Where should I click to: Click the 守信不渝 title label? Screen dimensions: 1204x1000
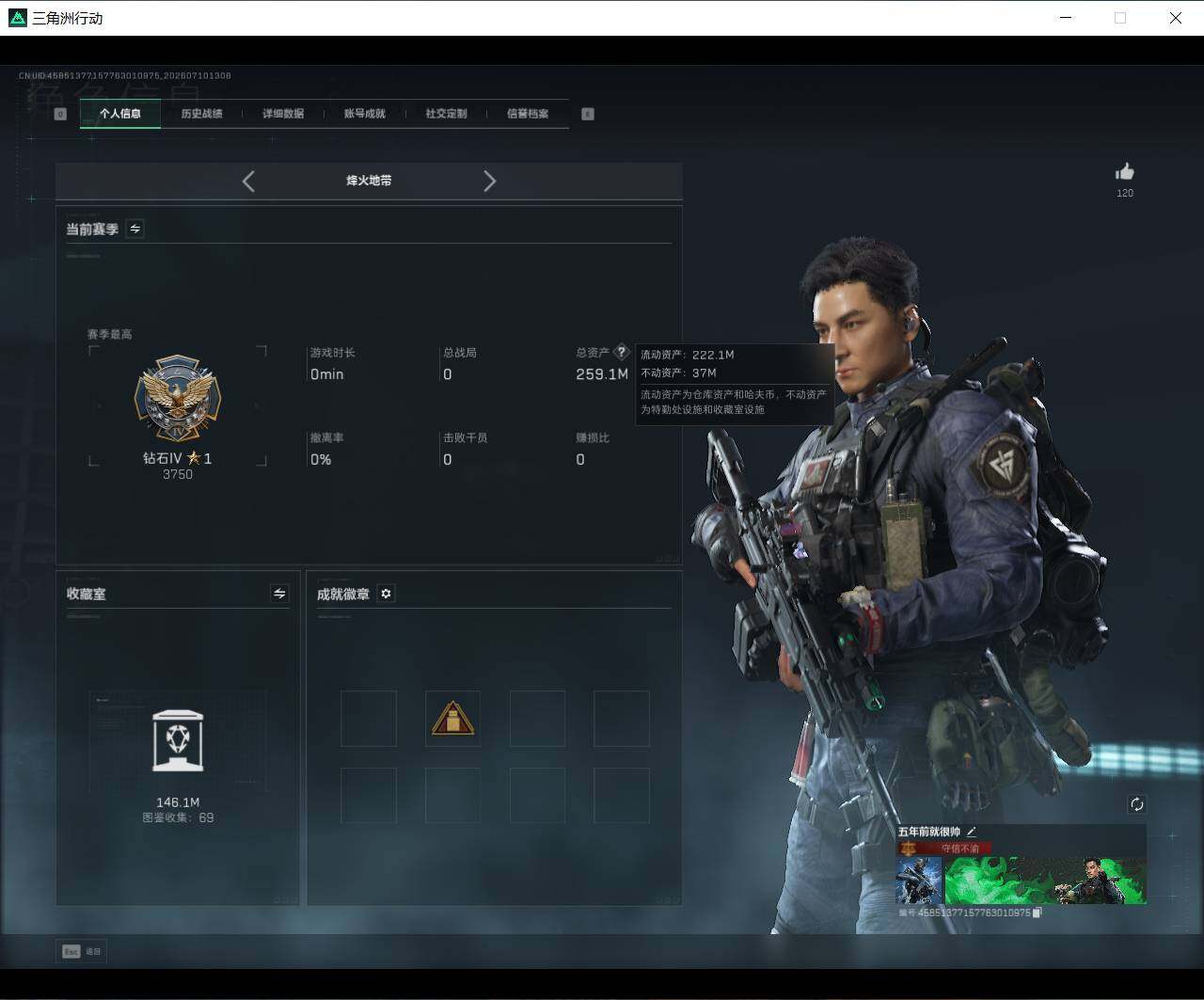(960, 849)
